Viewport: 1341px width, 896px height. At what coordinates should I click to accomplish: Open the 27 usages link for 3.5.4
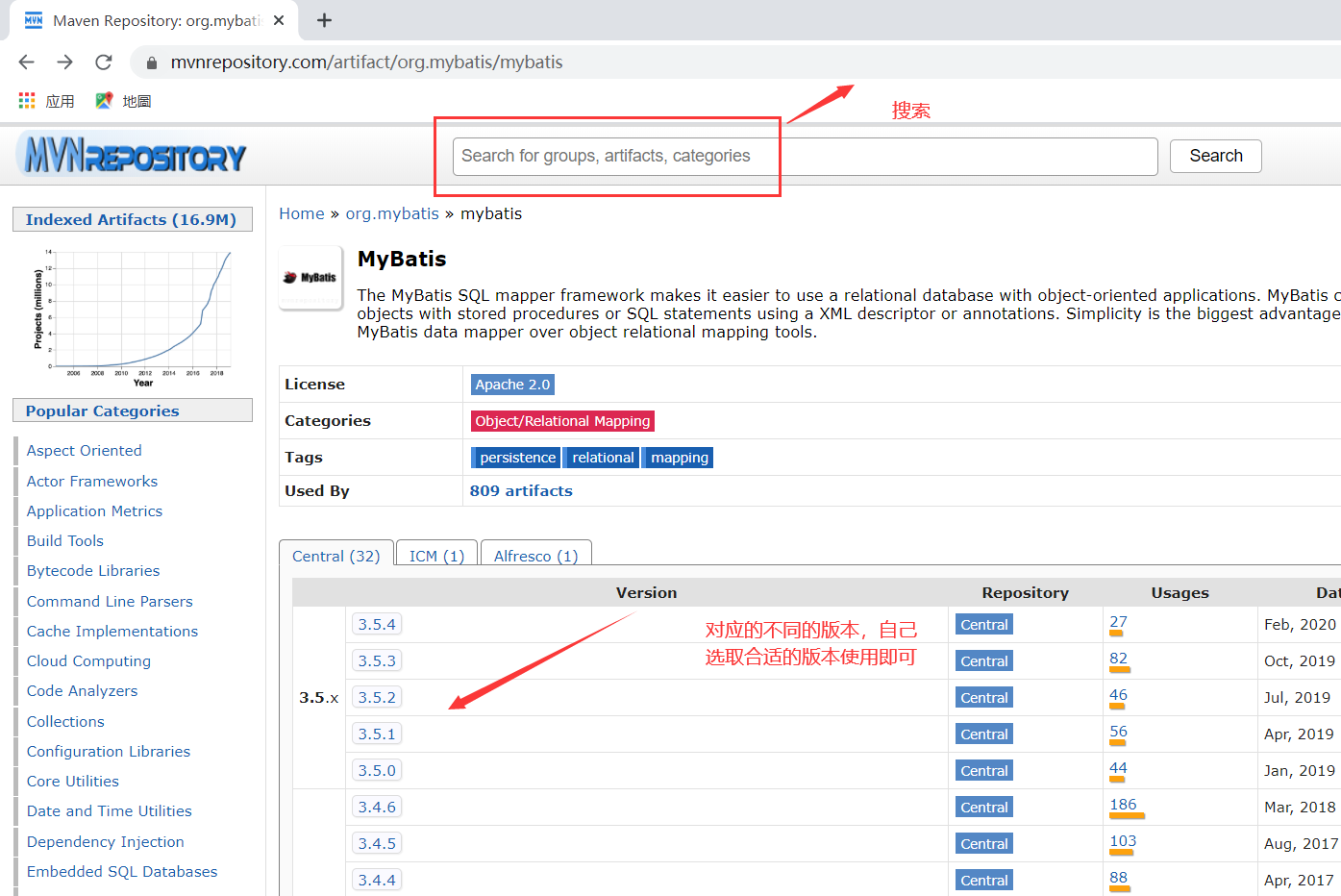click(1118, 622)
